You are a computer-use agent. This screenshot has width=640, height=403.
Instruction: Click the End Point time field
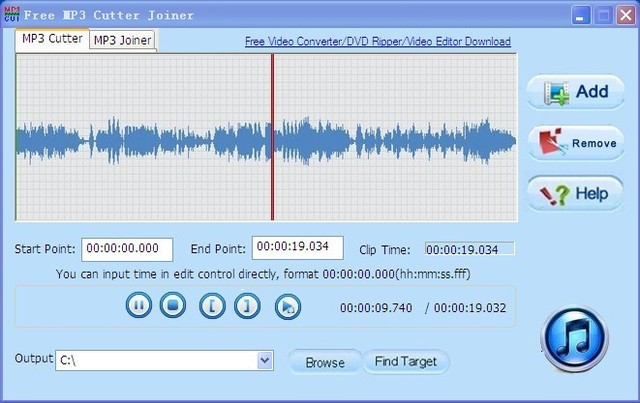pyautogui.click(x=298, y=247)
